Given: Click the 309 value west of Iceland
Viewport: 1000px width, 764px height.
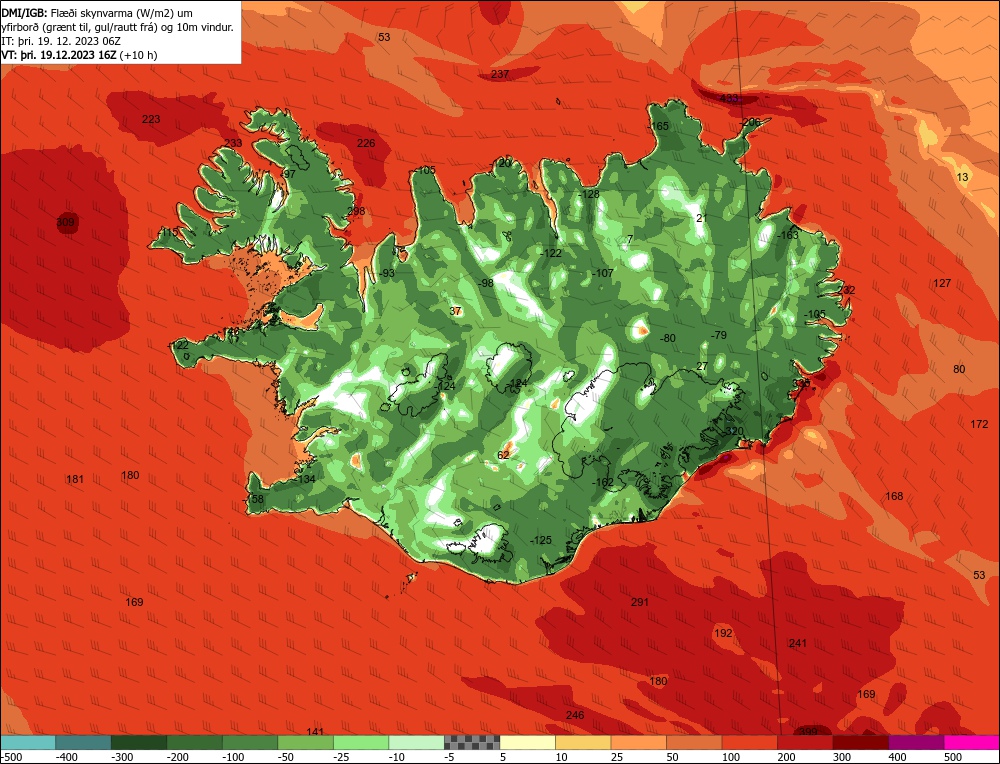Looking at the screenshot, I should click(66, 223).
